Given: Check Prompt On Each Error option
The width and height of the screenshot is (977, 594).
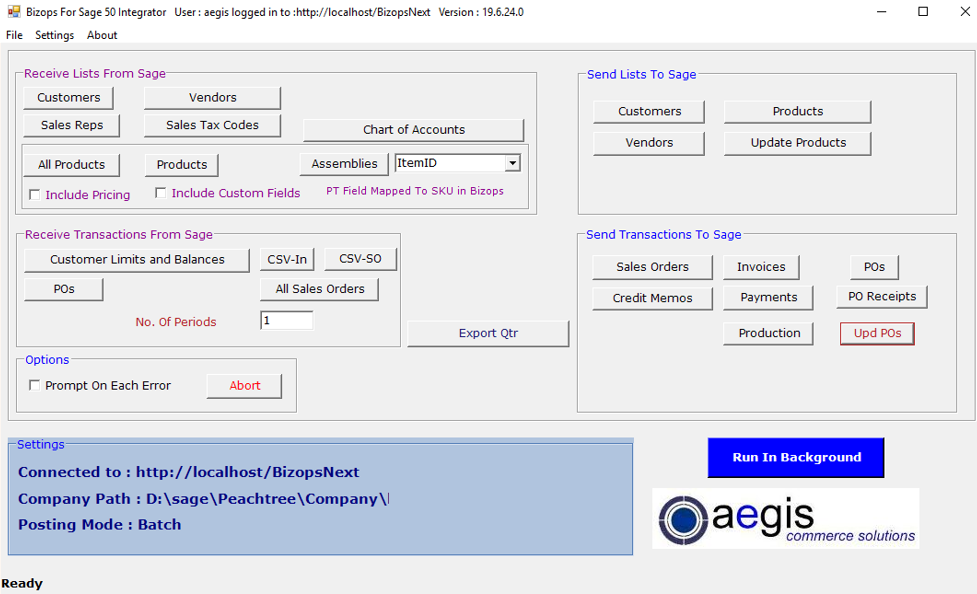Looking at the screenshot, I should click(x=35, y=385).
